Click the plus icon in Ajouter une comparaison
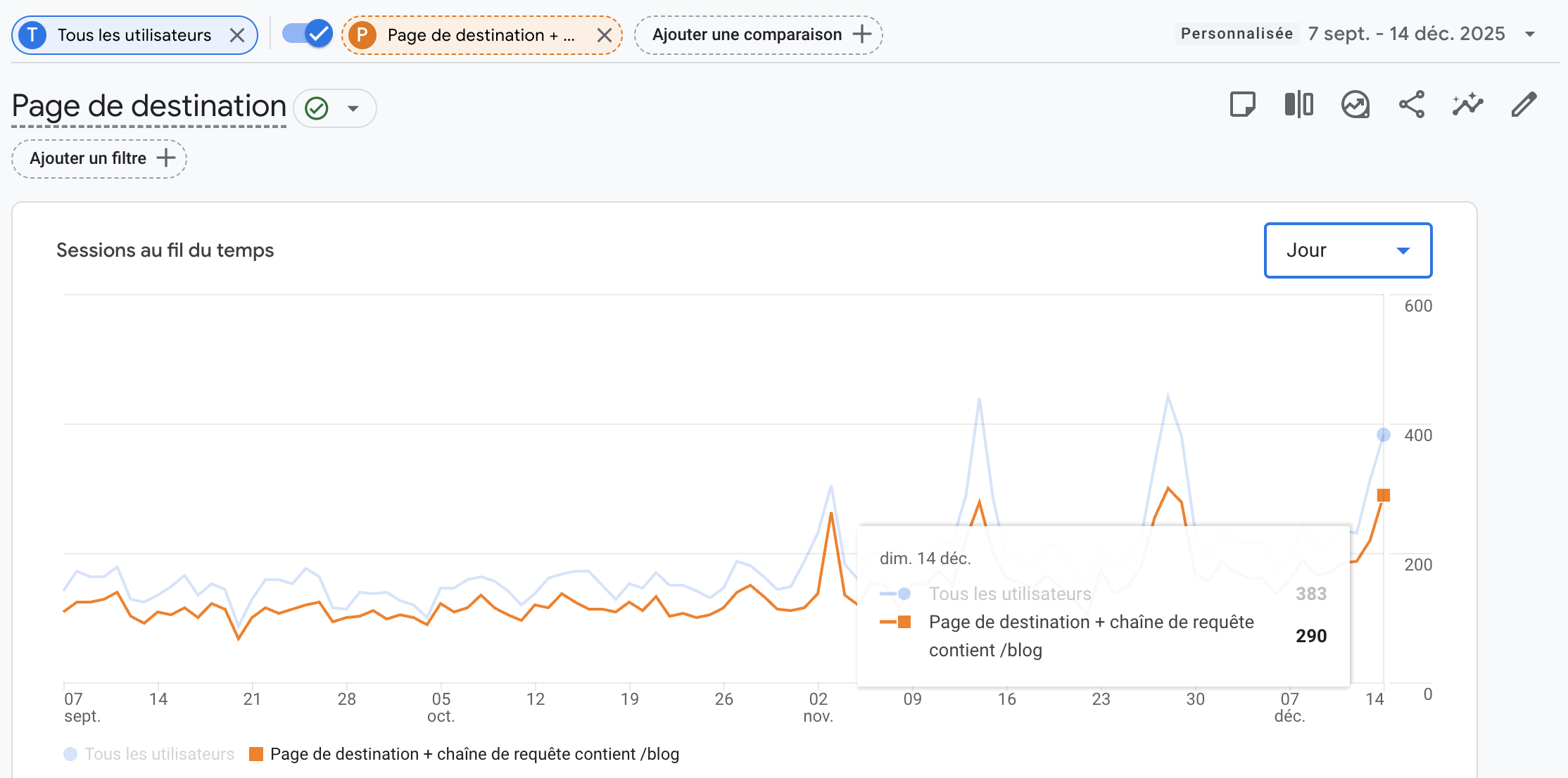The height and width of the screenshot is (778, 1568). (x=861, y=34)
